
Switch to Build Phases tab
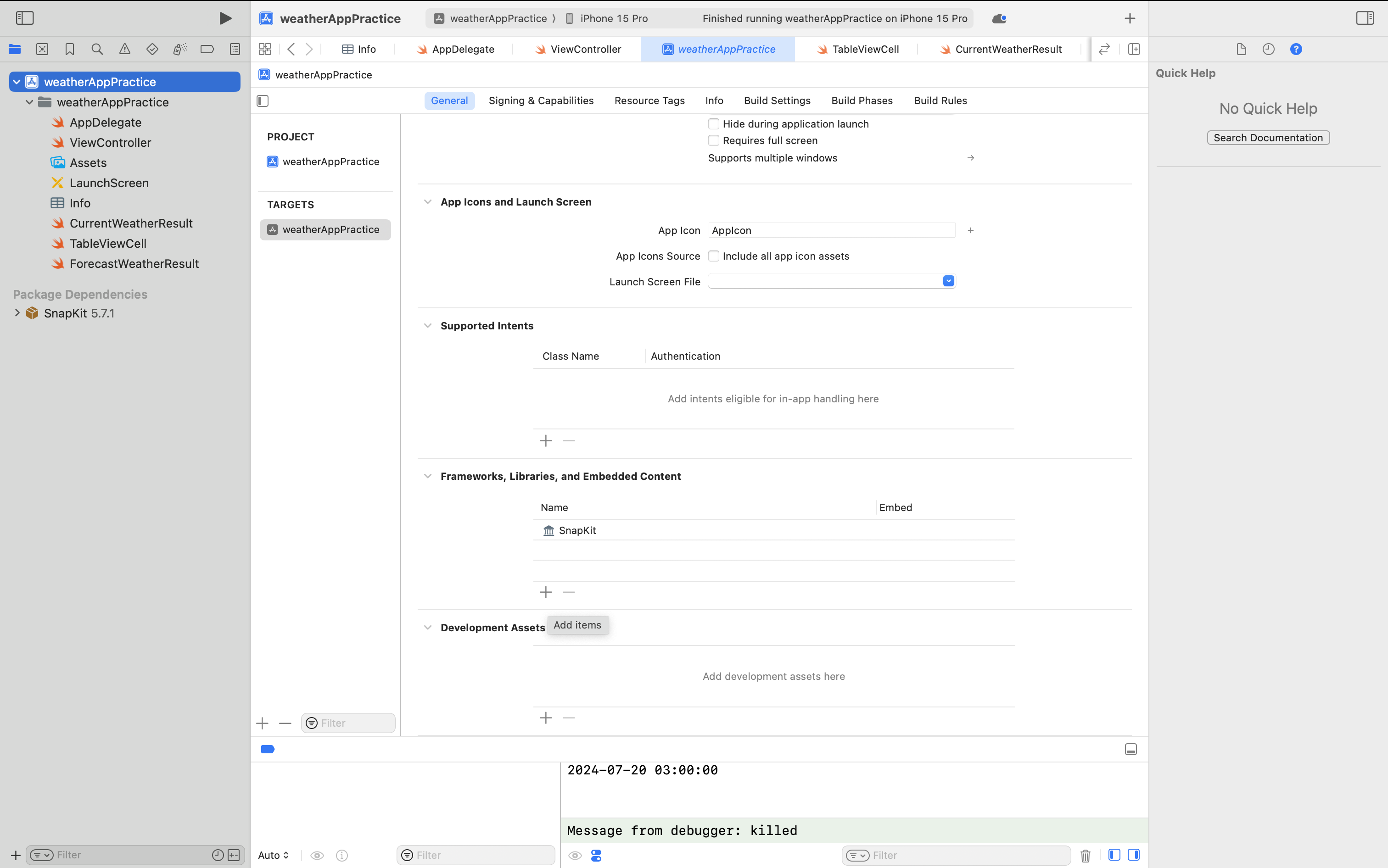tap(862, 101)
